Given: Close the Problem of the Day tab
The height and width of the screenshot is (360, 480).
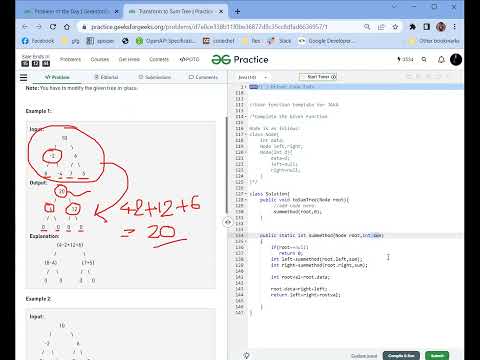Looking at the screenshot, I should click(116, 12).
